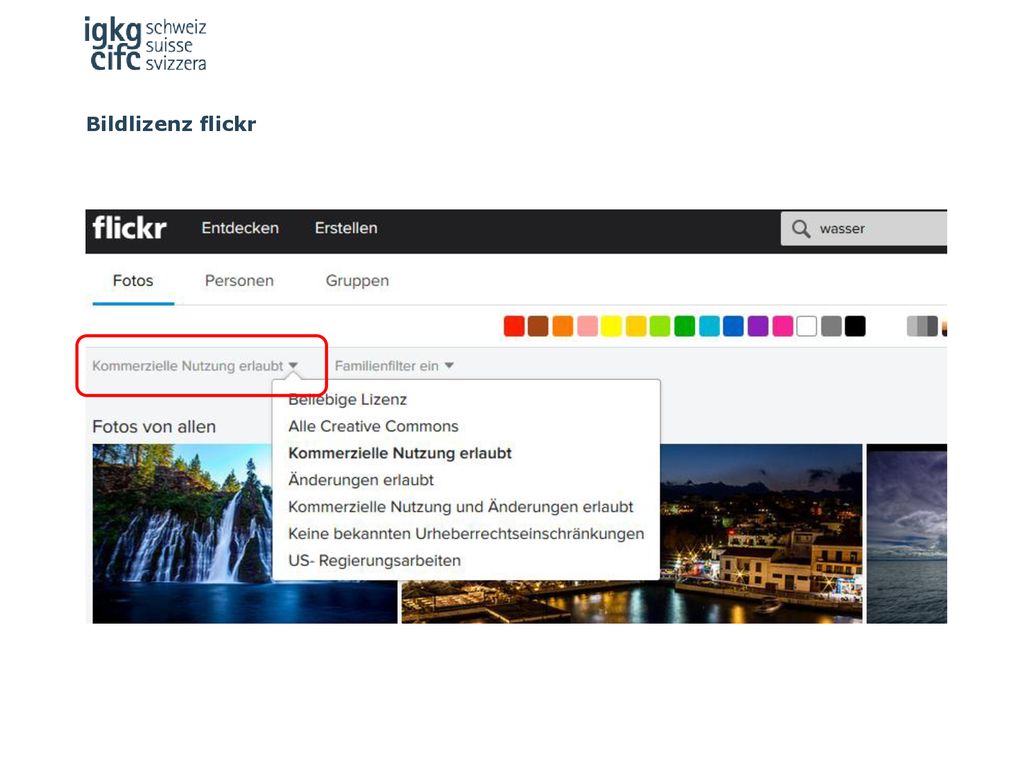The image size is (1024, 768).
Task: Choose Beliebige Lizenz from license menu
Action: point(347,399)
